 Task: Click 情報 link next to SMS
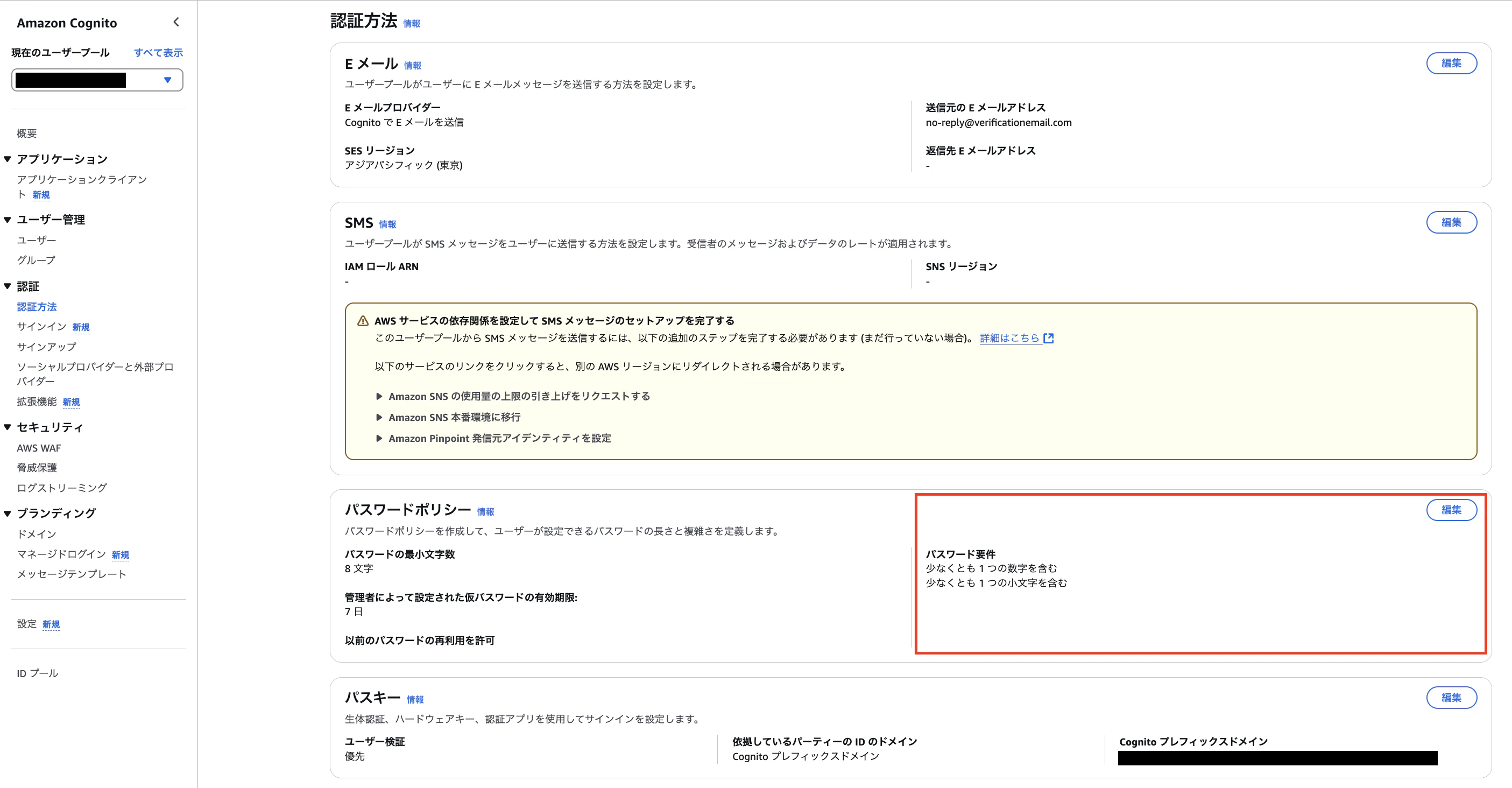click(387, 224)
